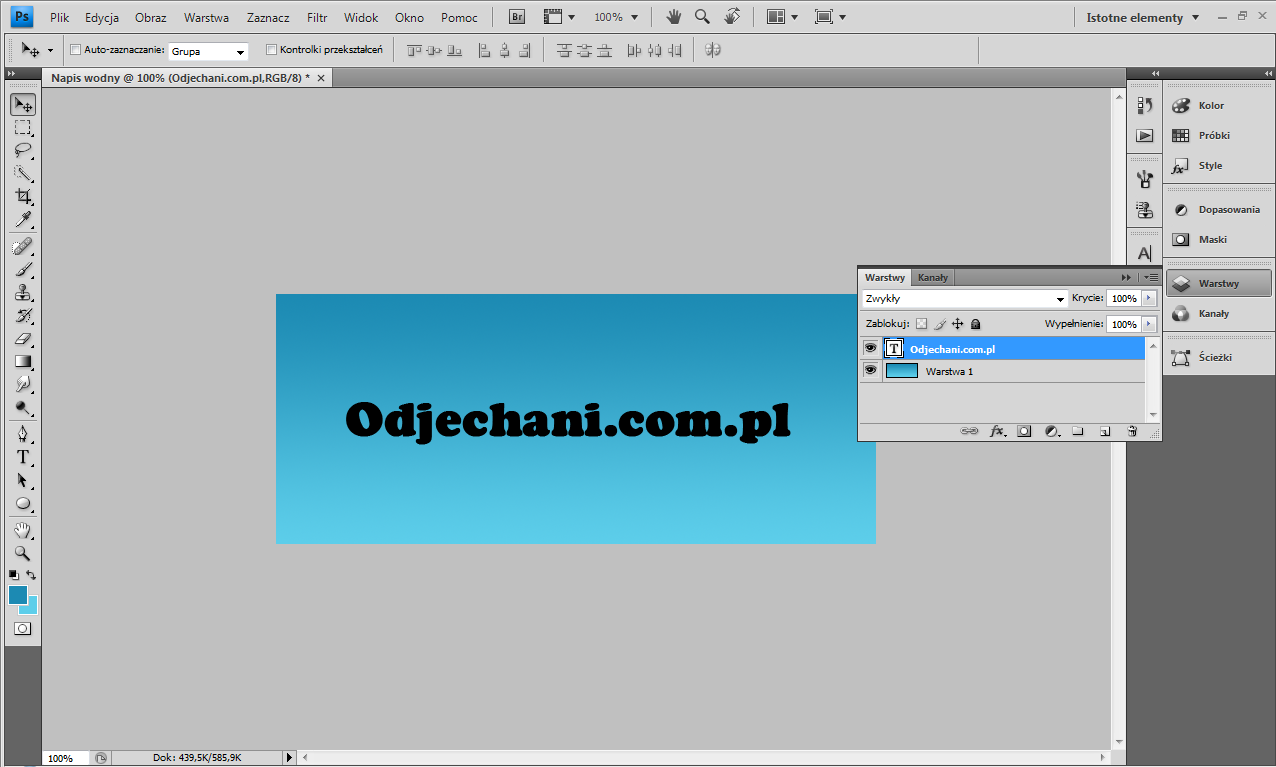Expand the Krycie opacity slider arrow
Viewport: 1276px width, 767px height.
[1149, 298]
